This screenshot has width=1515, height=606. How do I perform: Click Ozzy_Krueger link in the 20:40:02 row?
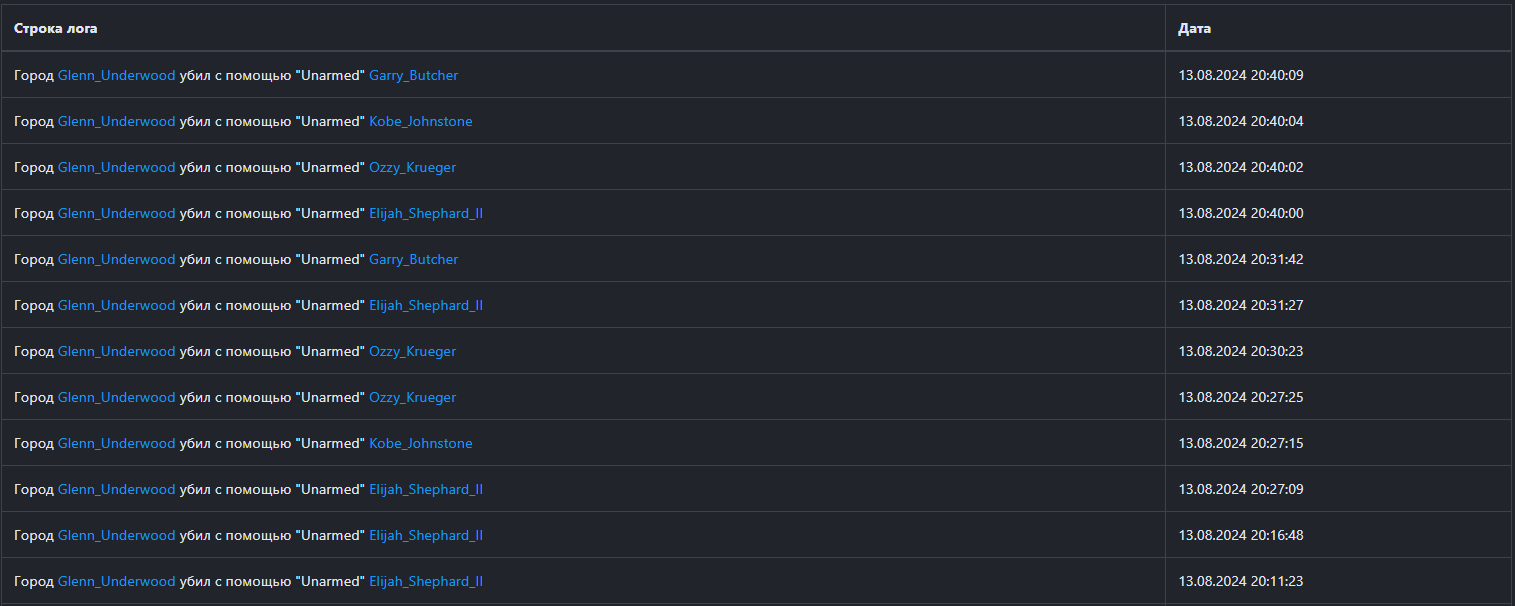point(412,167)
